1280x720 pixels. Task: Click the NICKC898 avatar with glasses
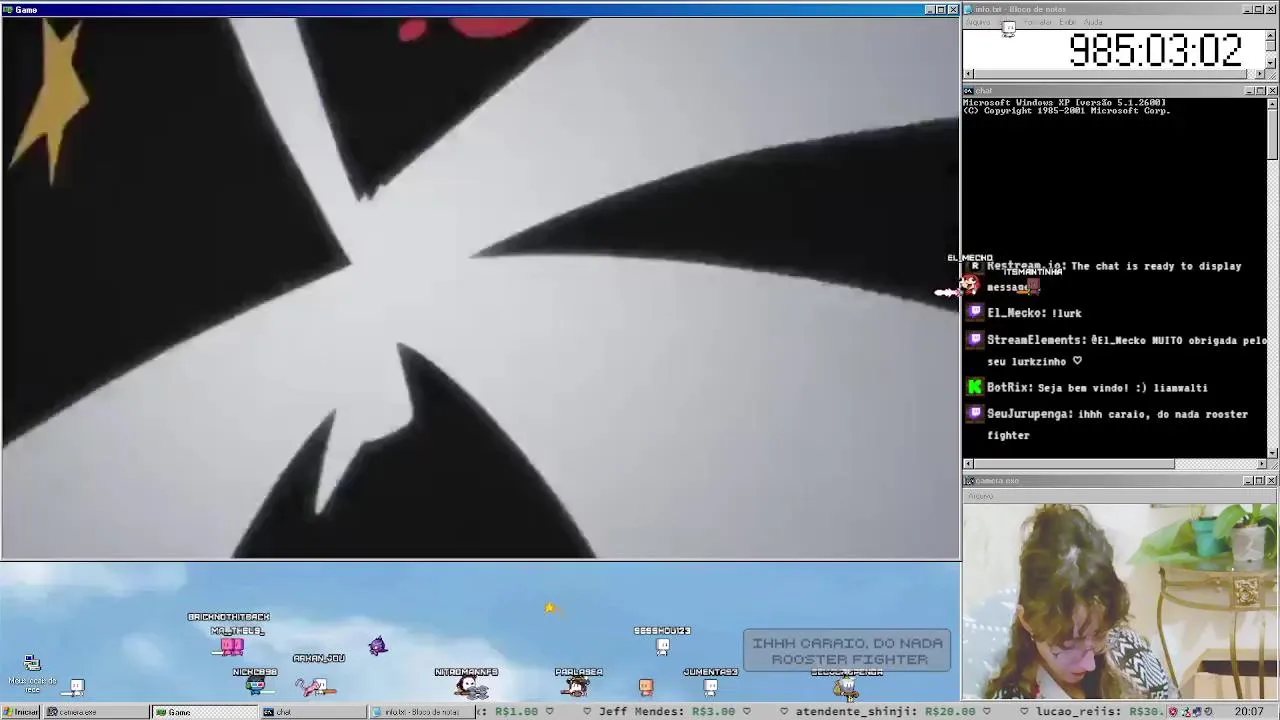coord(256,686)
